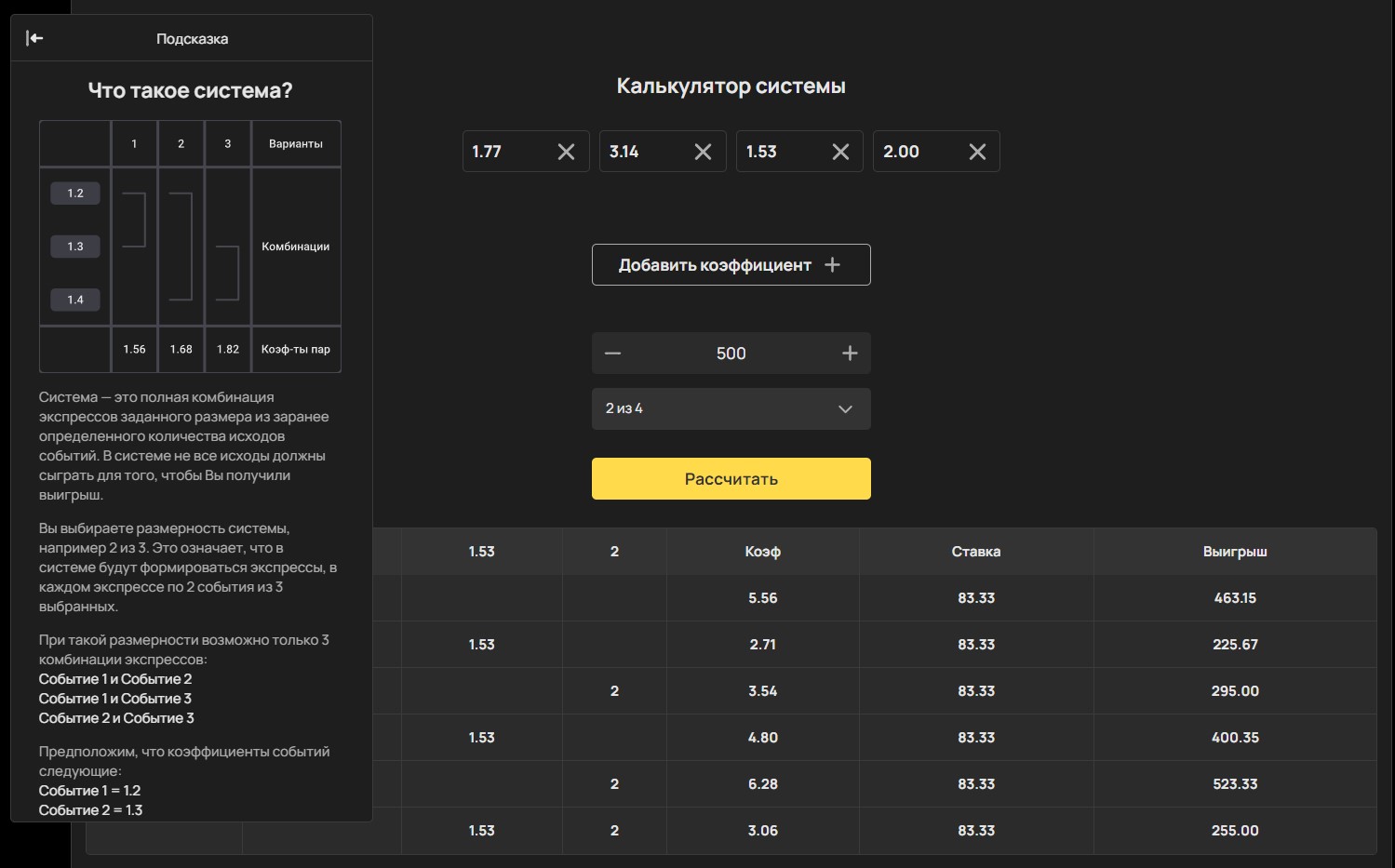Image resolution: width=1395 pixels, height=868 pixels.
Task: Click the 2.00 coefficient input field
Action: point(936,152)
